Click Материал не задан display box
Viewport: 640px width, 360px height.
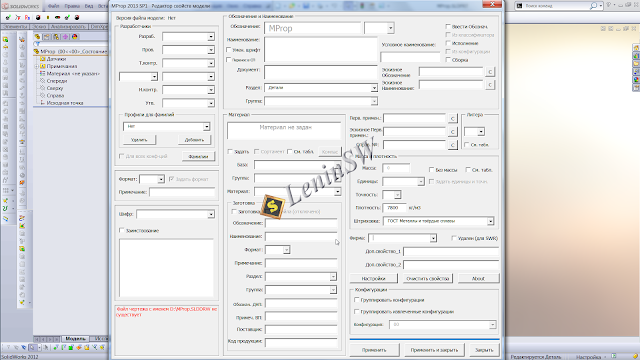tap(284, 131)
